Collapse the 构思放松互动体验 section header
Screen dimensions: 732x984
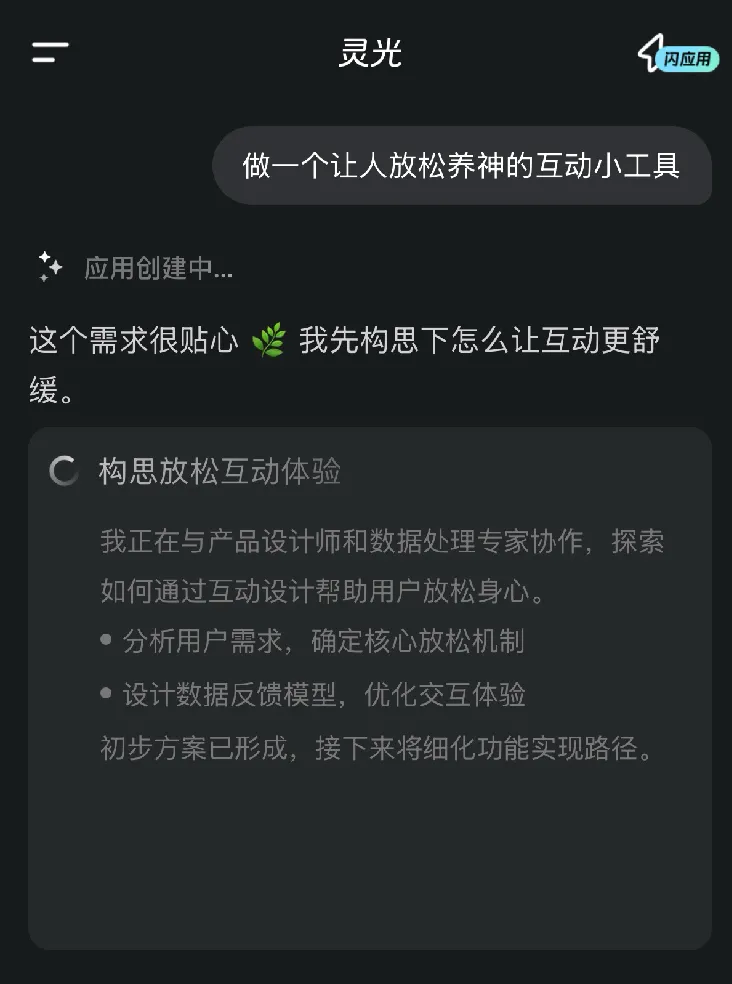220,472
